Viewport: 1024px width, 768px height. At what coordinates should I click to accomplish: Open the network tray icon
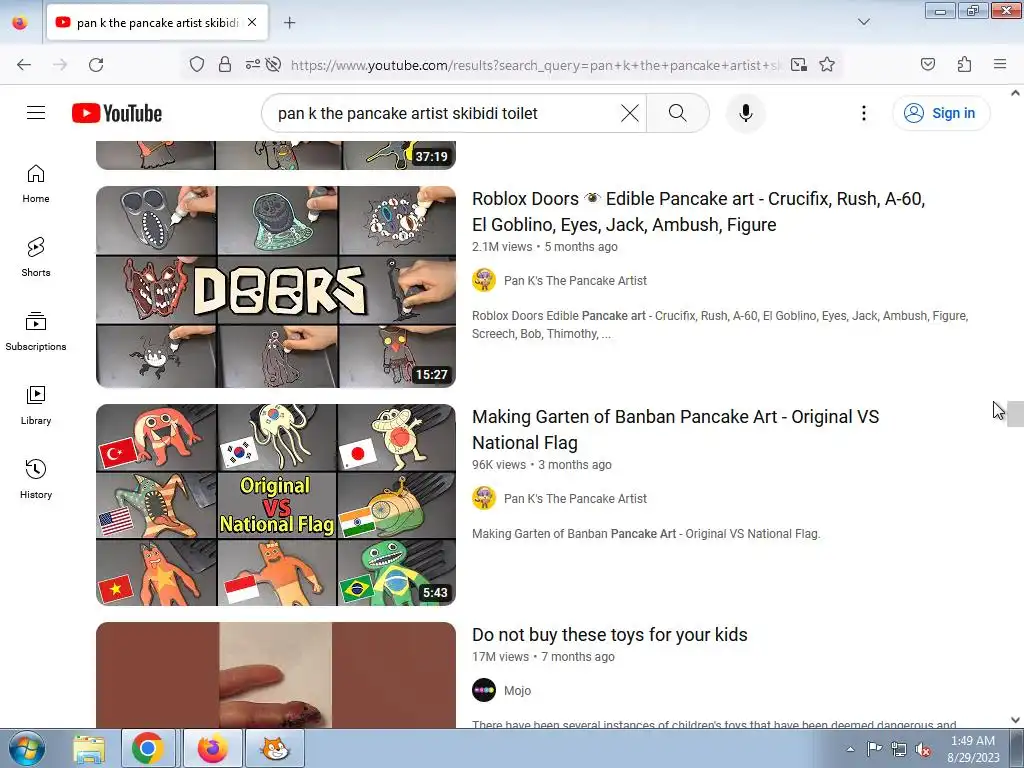point(899,750)
